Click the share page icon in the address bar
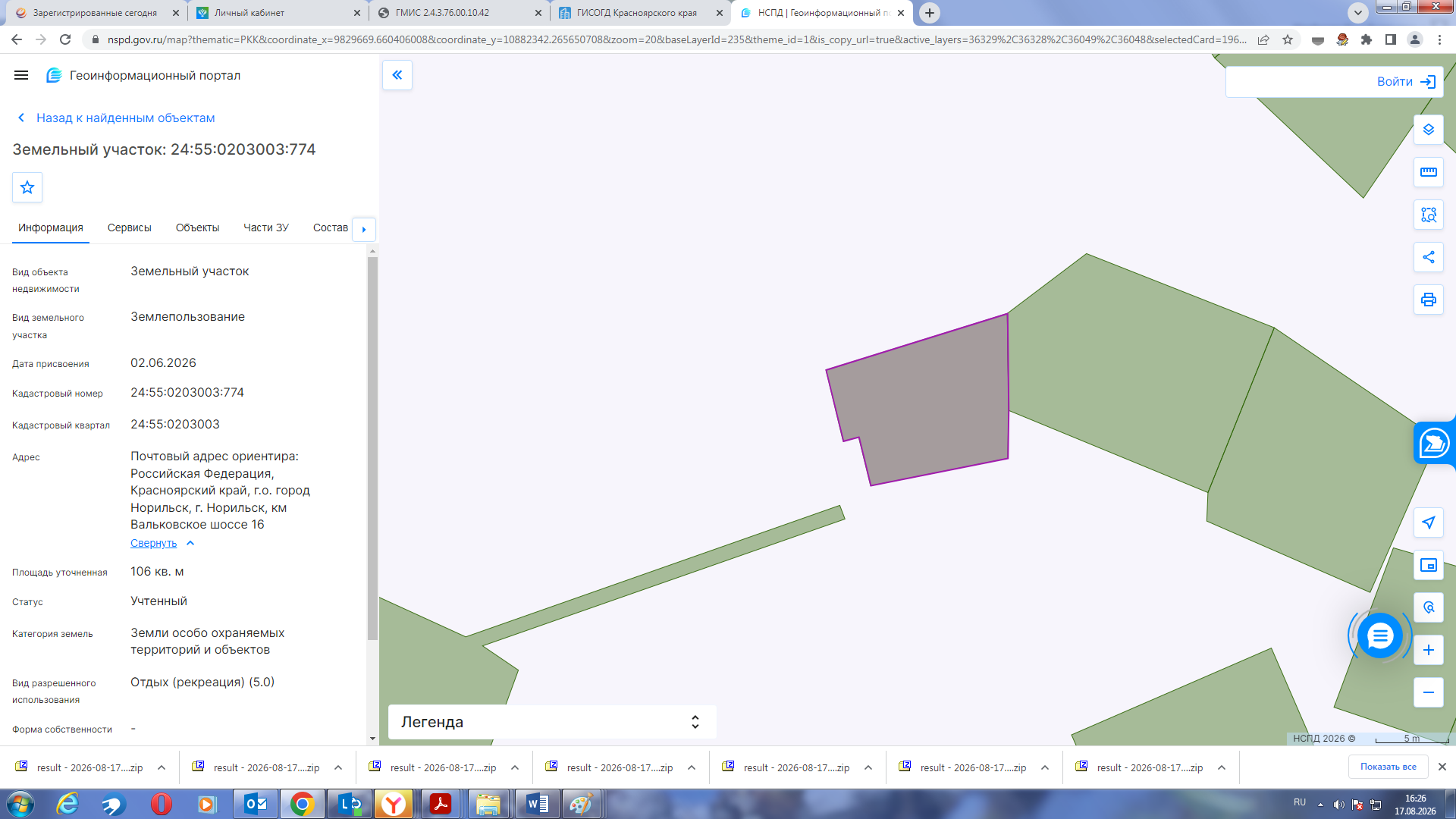The height and width of the screenshot is (819, 1456). pos(1263,39)
